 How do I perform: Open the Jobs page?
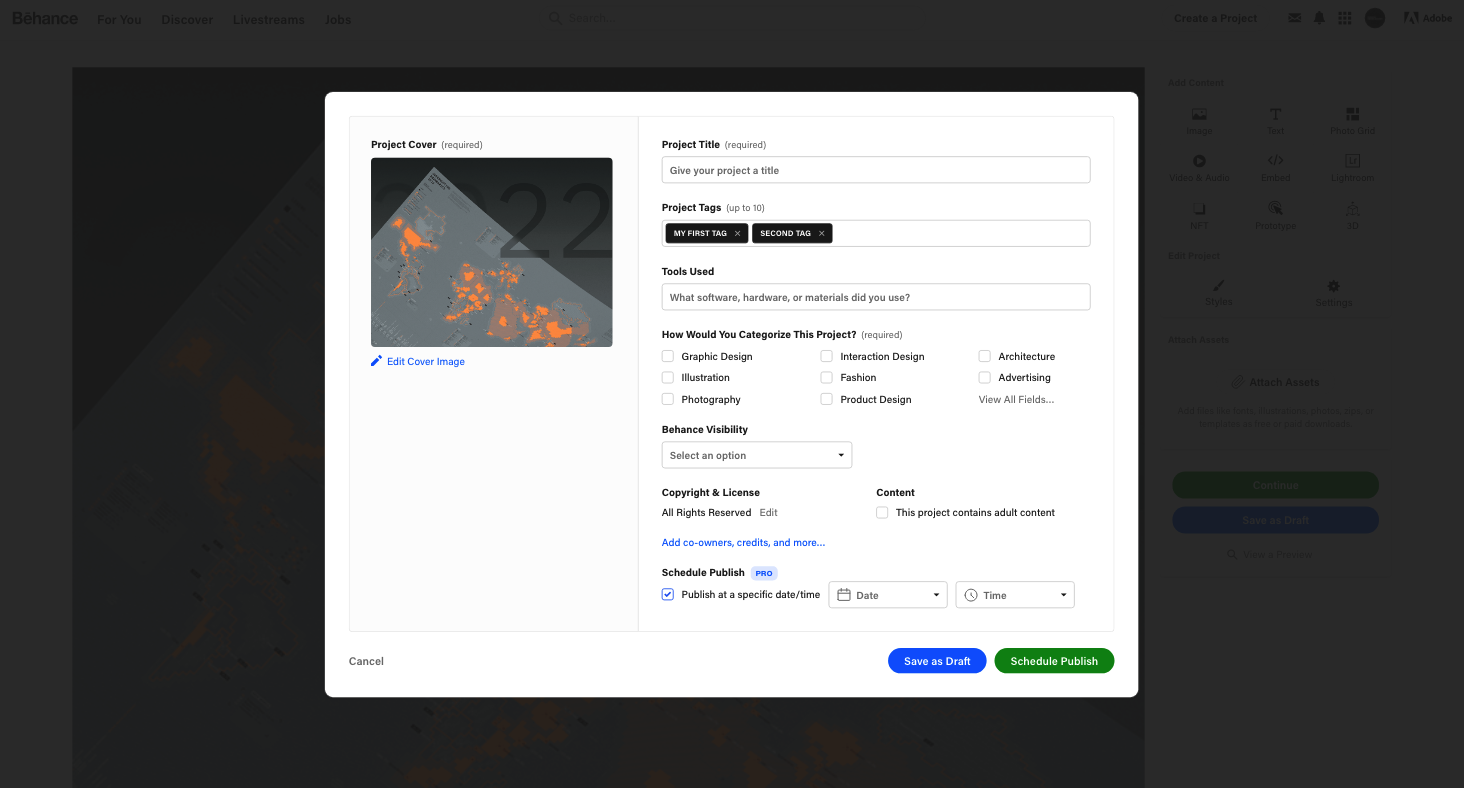pos(337,19)
